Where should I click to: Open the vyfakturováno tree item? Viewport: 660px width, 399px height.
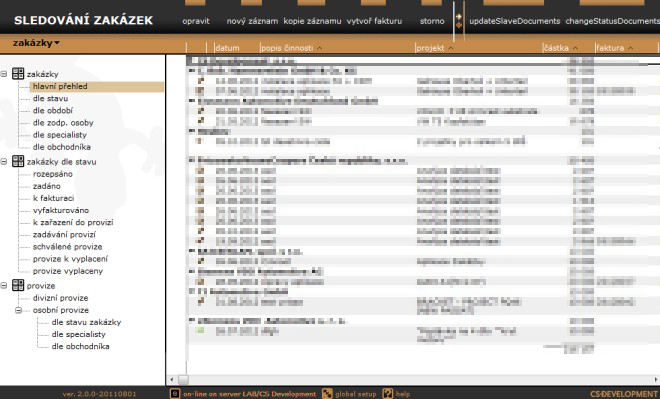pyautogui.click(x=61, y=210)
